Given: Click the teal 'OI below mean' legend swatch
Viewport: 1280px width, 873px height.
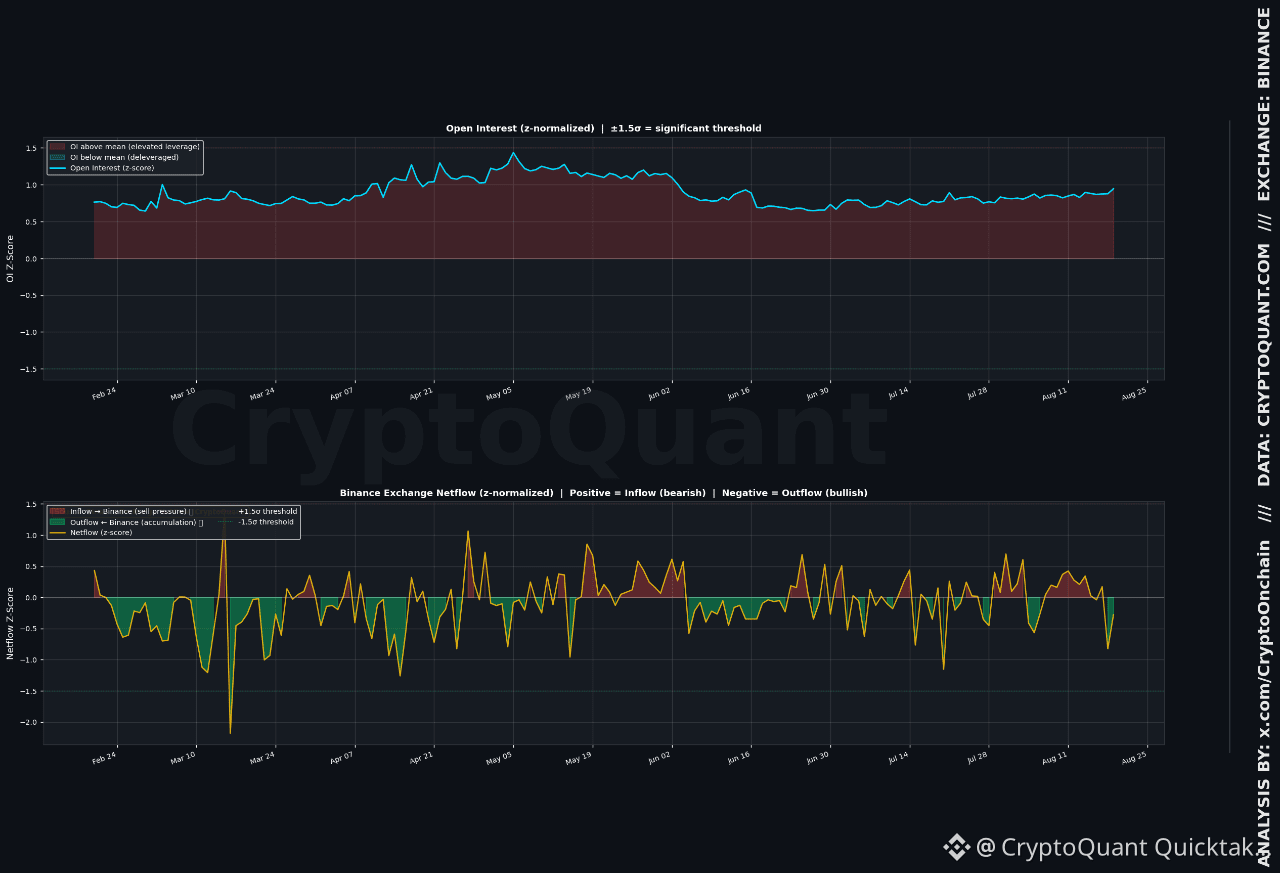Looking at the screenshot, I should pyautogui.click(x=58, y=157).
